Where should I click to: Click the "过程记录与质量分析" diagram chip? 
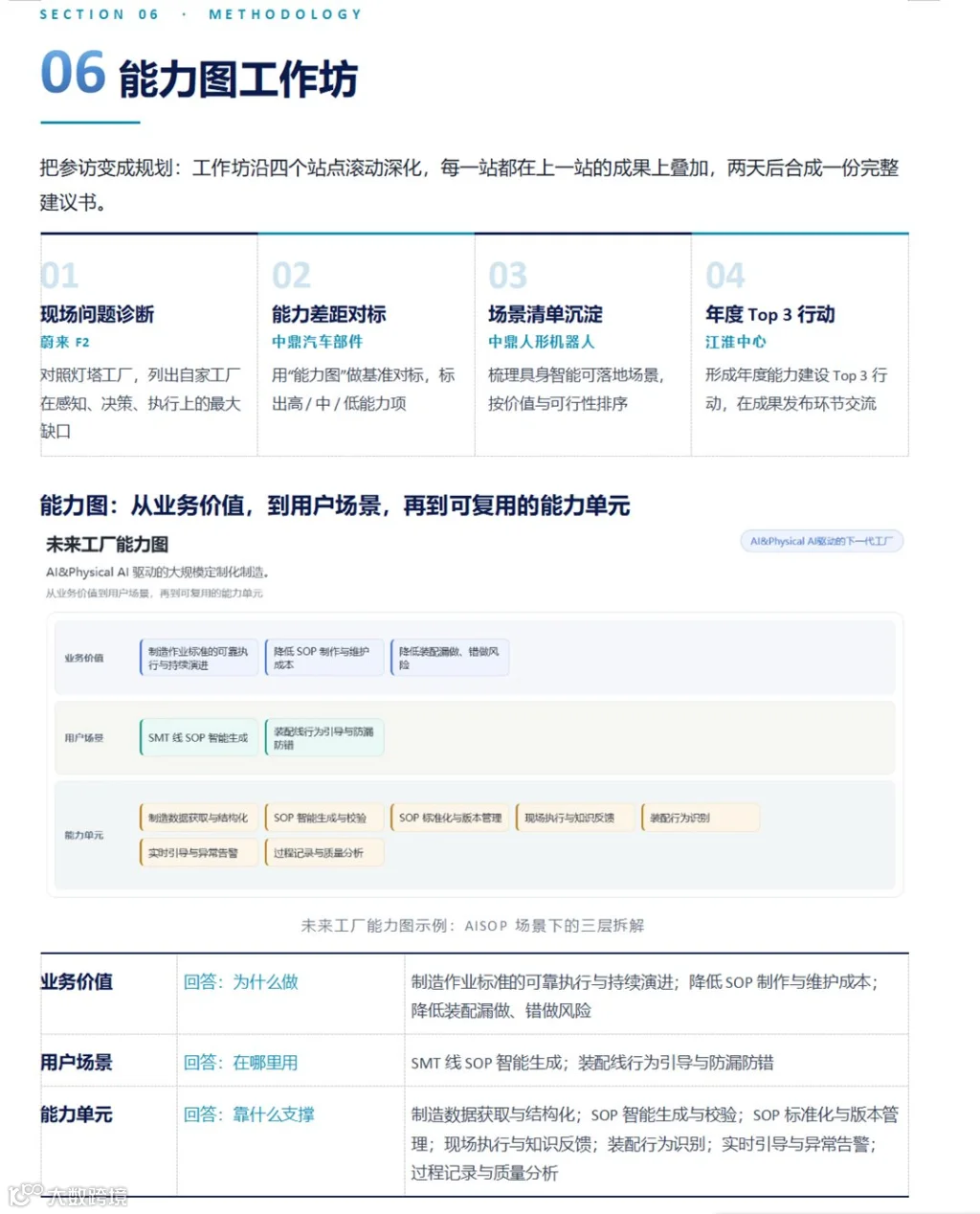click(324, 852)
